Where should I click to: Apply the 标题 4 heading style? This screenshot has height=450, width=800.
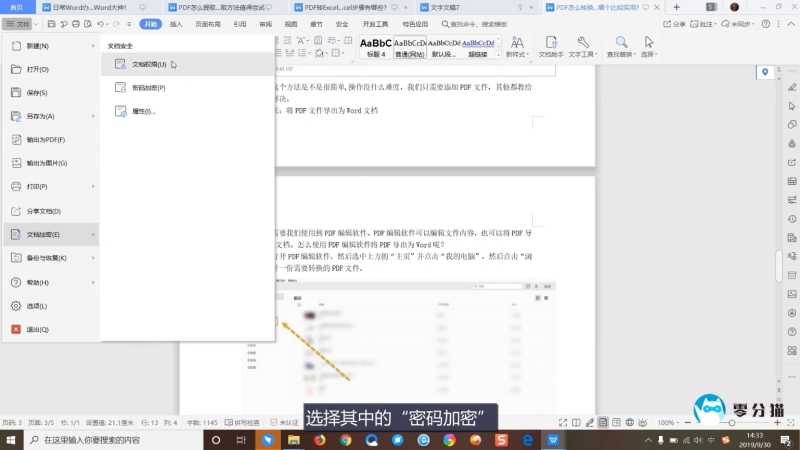[375, 47]
